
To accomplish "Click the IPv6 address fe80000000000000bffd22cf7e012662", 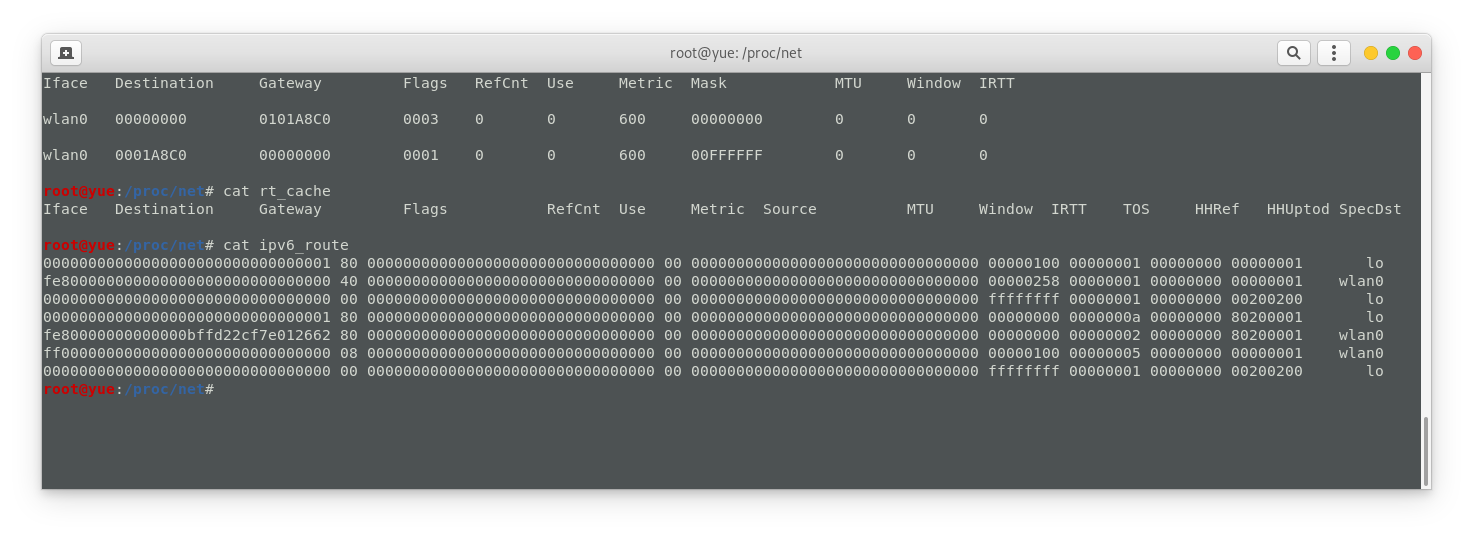I will coord(187,335).
